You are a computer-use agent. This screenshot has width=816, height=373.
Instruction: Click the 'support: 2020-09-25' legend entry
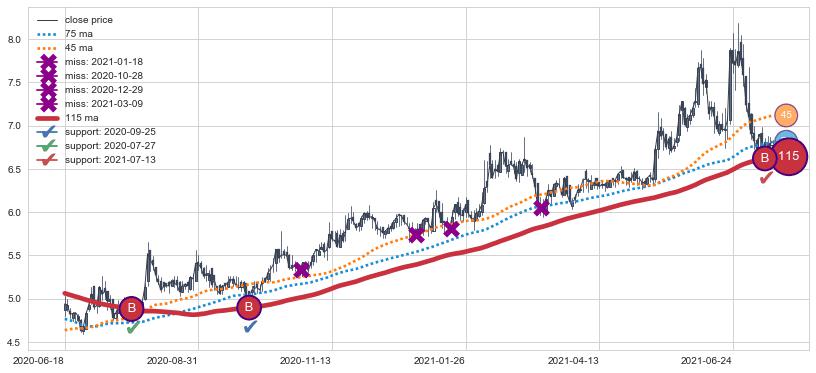[96, 132]
